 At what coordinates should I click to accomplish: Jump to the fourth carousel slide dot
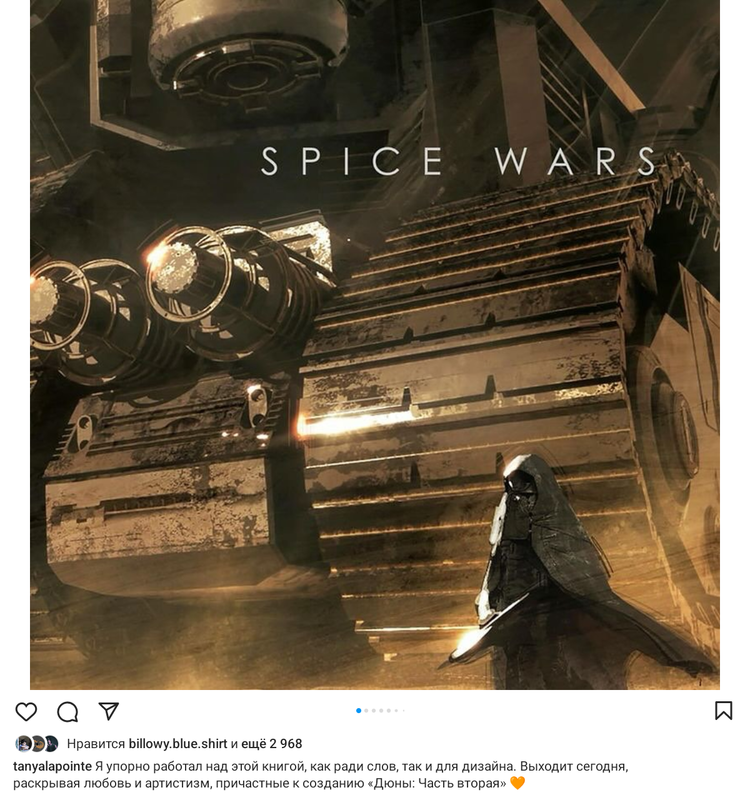(x=381, y=711)
